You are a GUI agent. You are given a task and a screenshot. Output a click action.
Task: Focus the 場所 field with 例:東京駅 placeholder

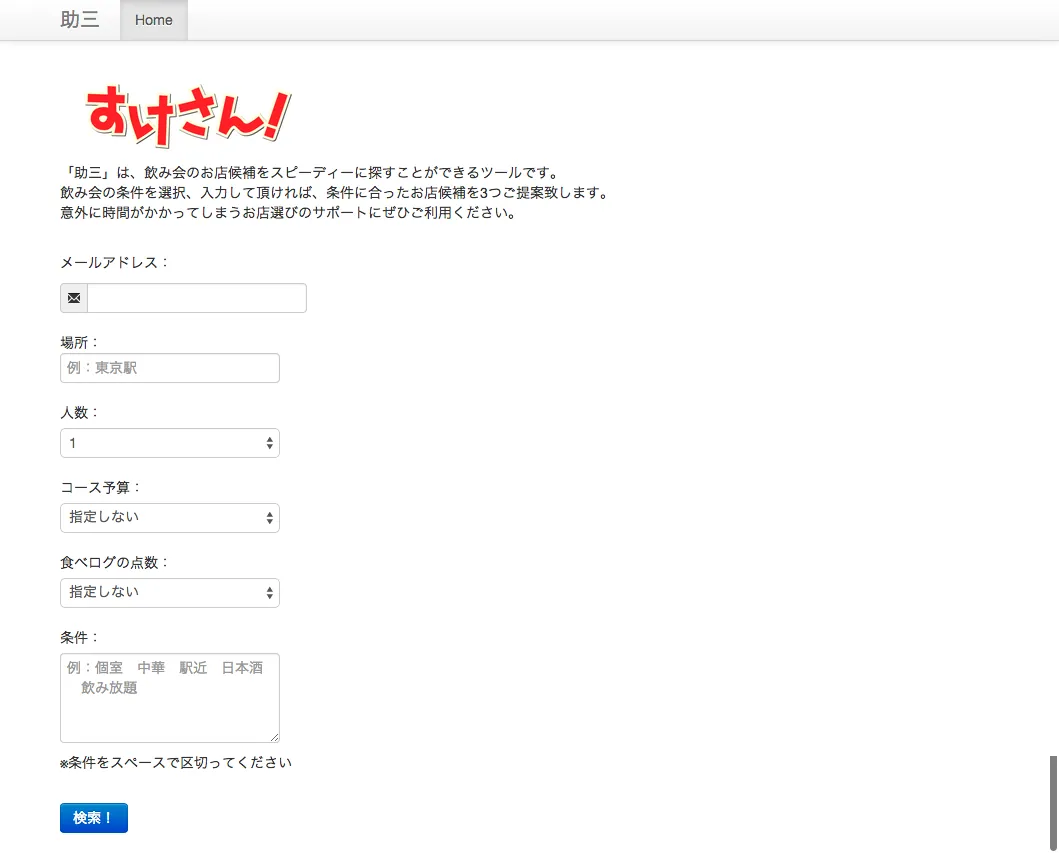click(x=170, y=368)
